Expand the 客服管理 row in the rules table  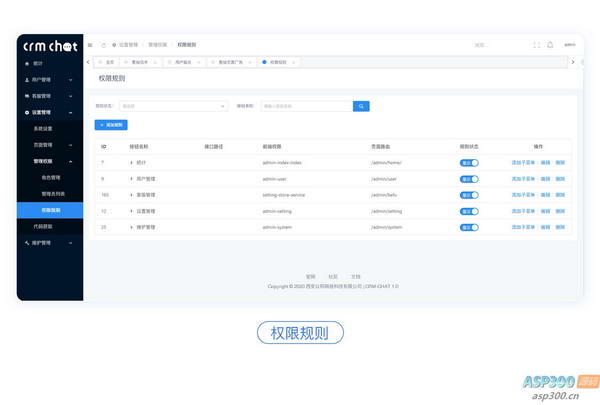131,195
